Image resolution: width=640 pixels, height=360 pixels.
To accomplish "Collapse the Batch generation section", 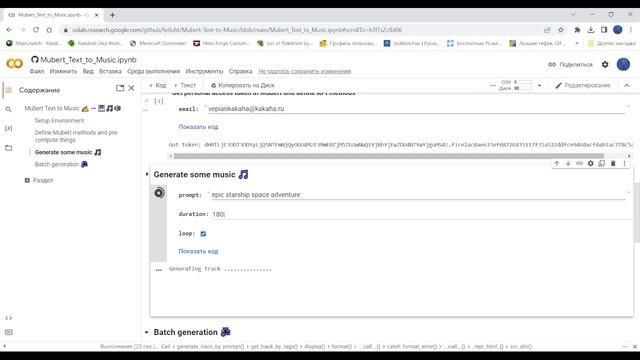I will [147, 332].
